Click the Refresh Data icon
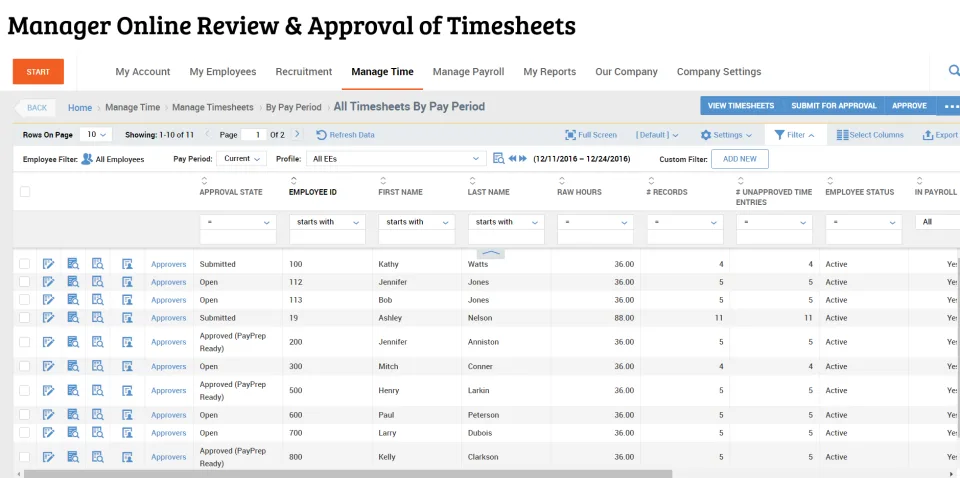The height and width of the screenshot is (478, 960). coord(321,135)
